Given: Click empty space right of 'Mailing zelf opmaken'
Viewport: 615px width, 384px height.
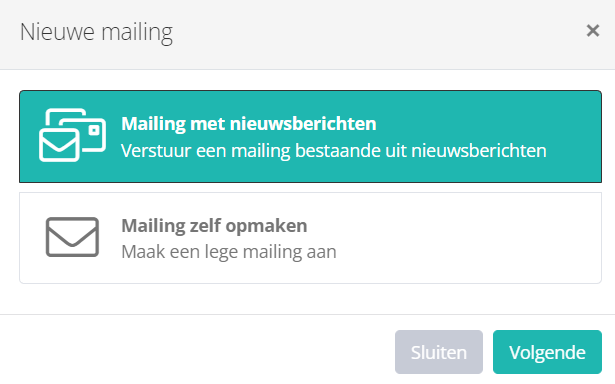Looking at the screenshot, I should [451, 226].
